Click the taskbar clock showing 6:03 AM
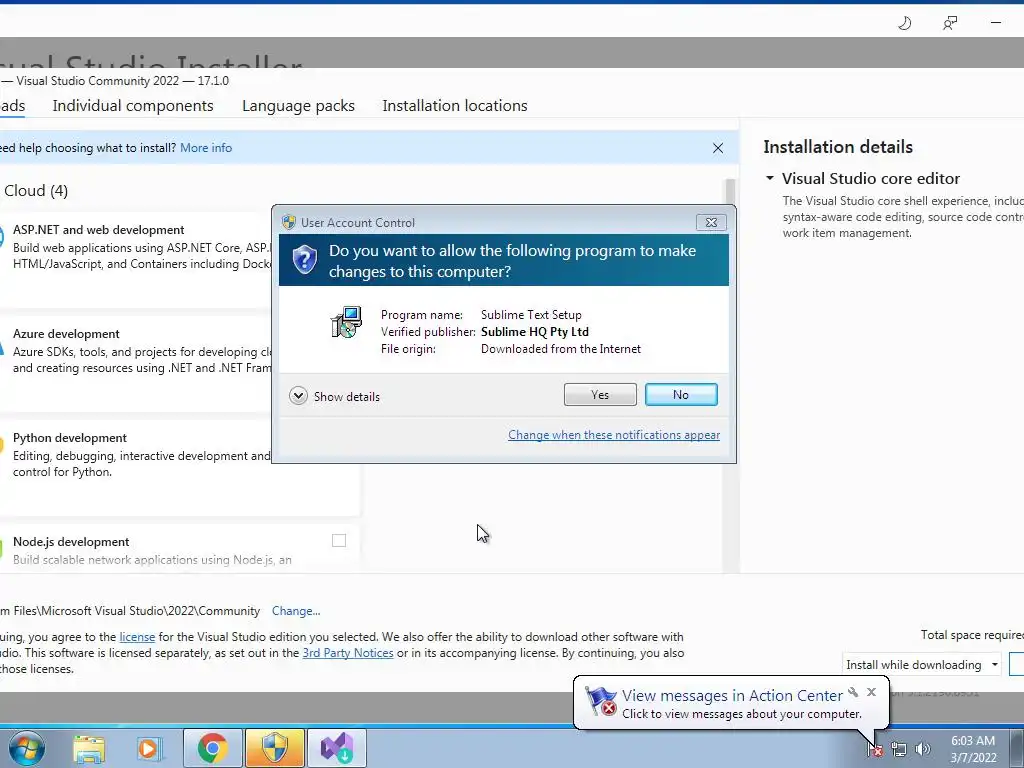This screenshot has width=1024, height=768. click(x=973, y=749)
